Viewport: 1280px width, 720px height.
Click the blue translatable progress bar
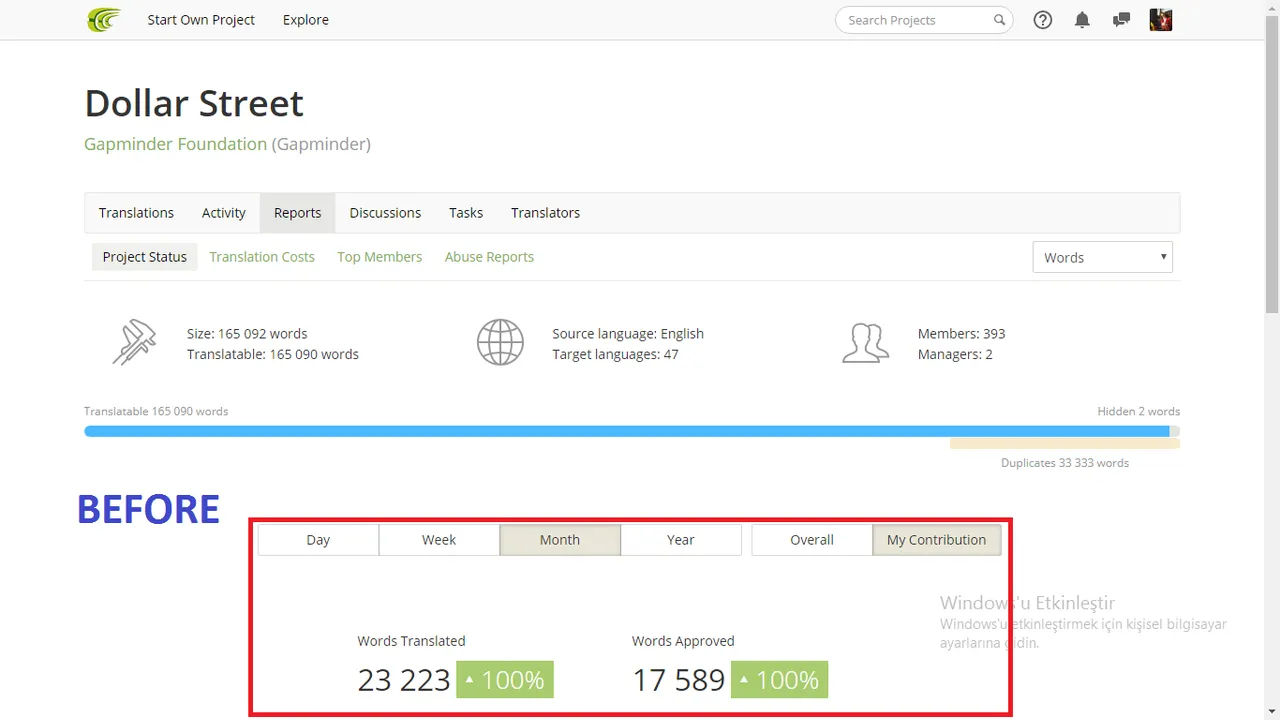tap(627, 431)
